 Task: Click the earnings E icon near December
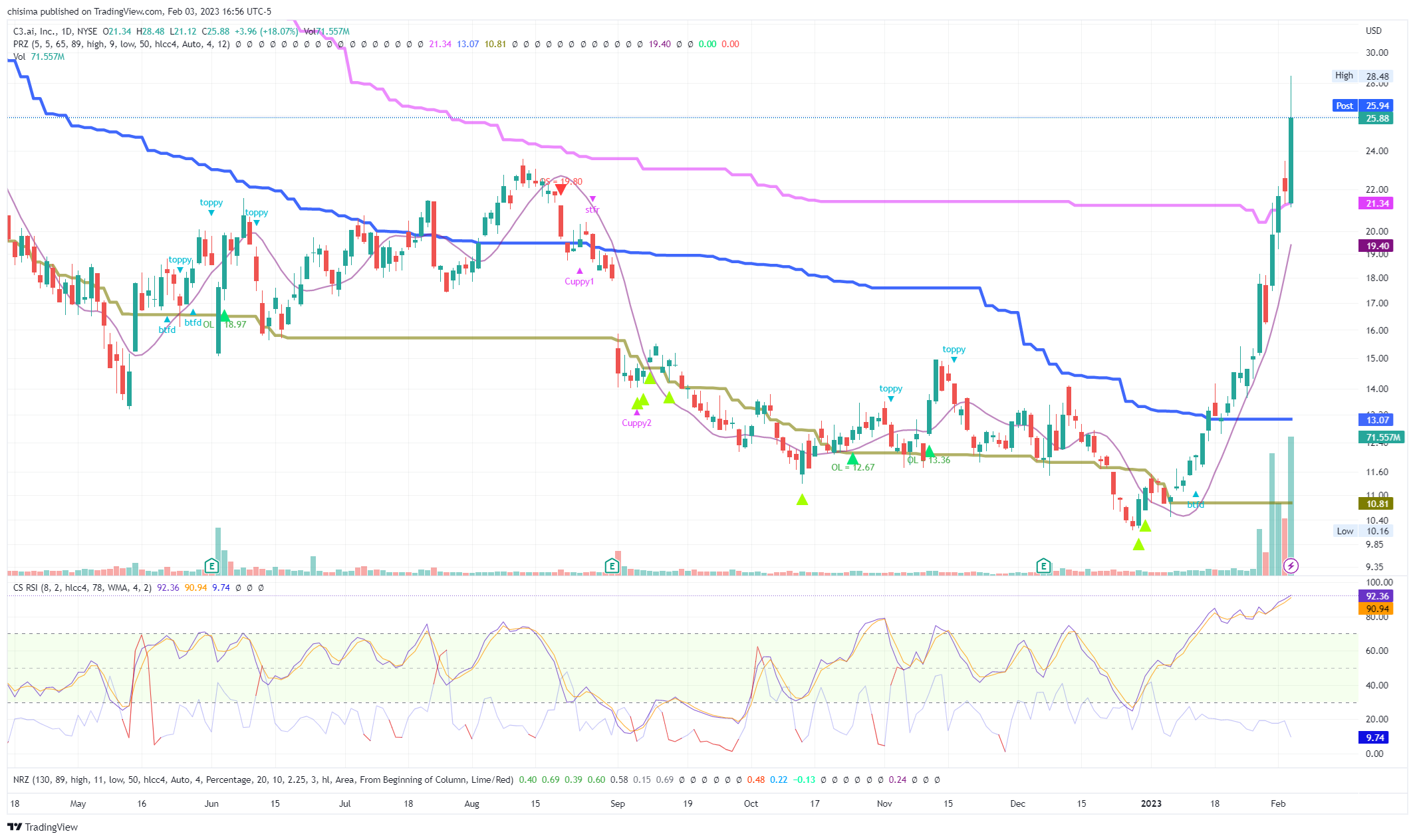(1043, 566)
